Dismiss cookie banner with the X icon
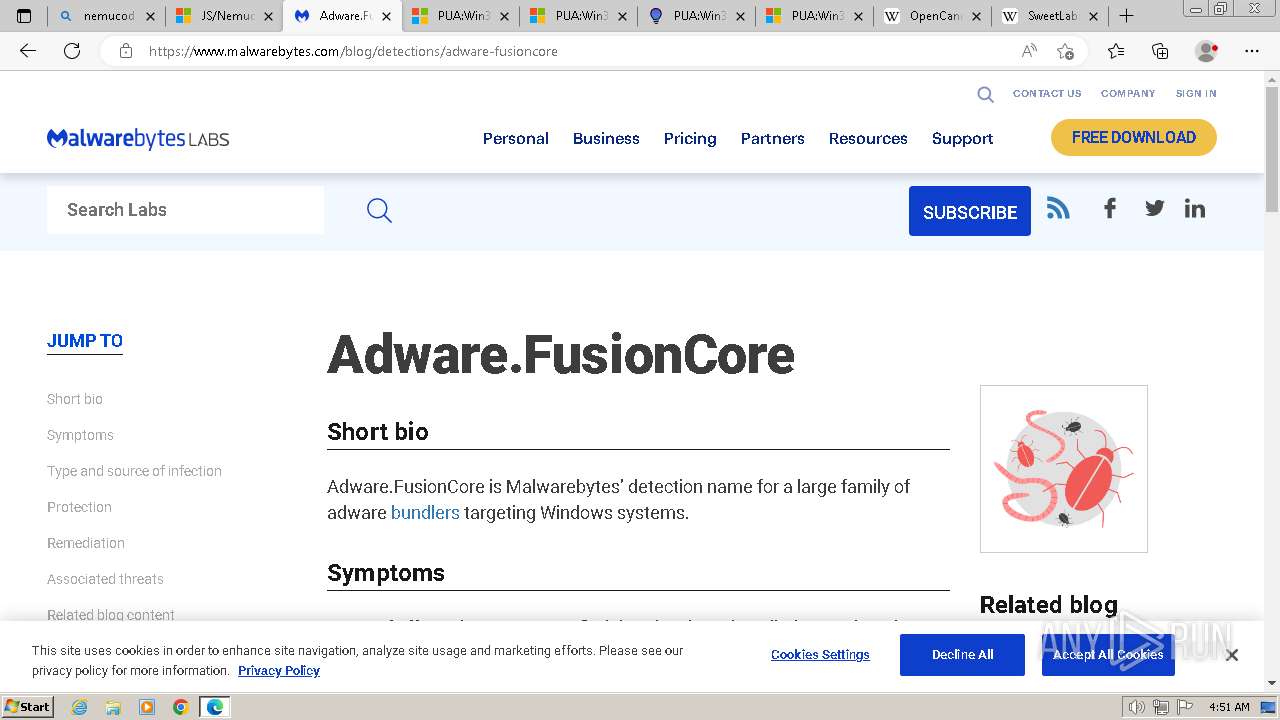The height and width of the screenshot is (720, 1280). [x=1232, y=655]
